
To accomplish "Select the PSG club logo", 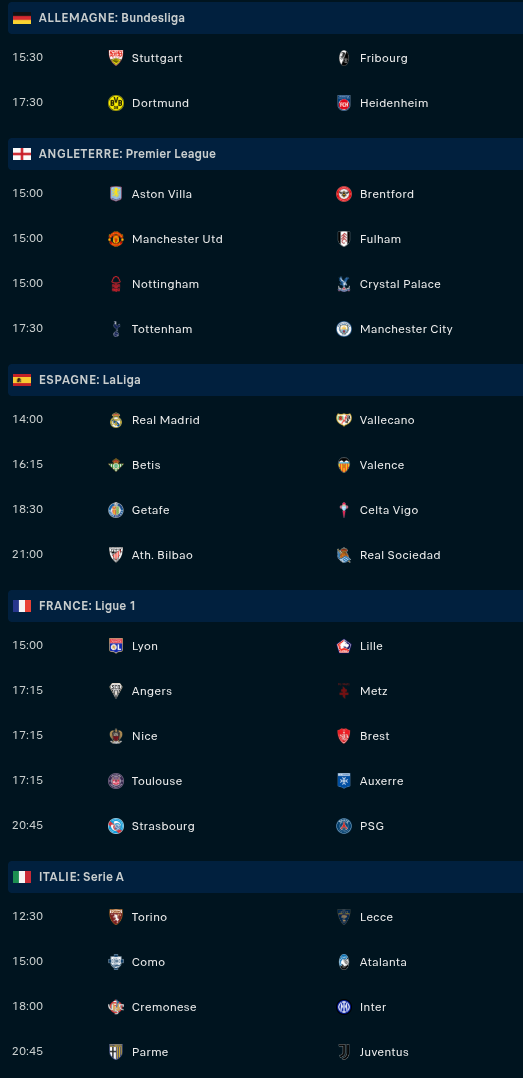I will tap(344, 826).
